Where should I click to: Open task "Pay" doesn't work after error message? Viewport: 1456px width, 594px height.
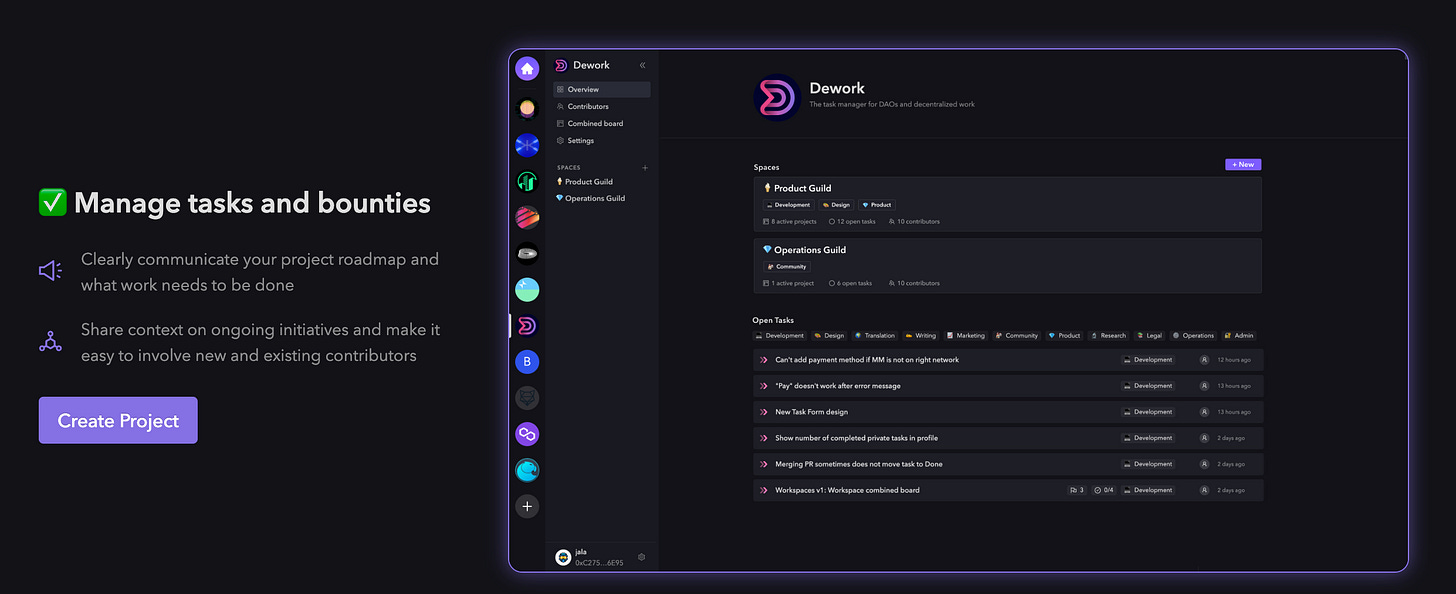tap(1008, 386)
